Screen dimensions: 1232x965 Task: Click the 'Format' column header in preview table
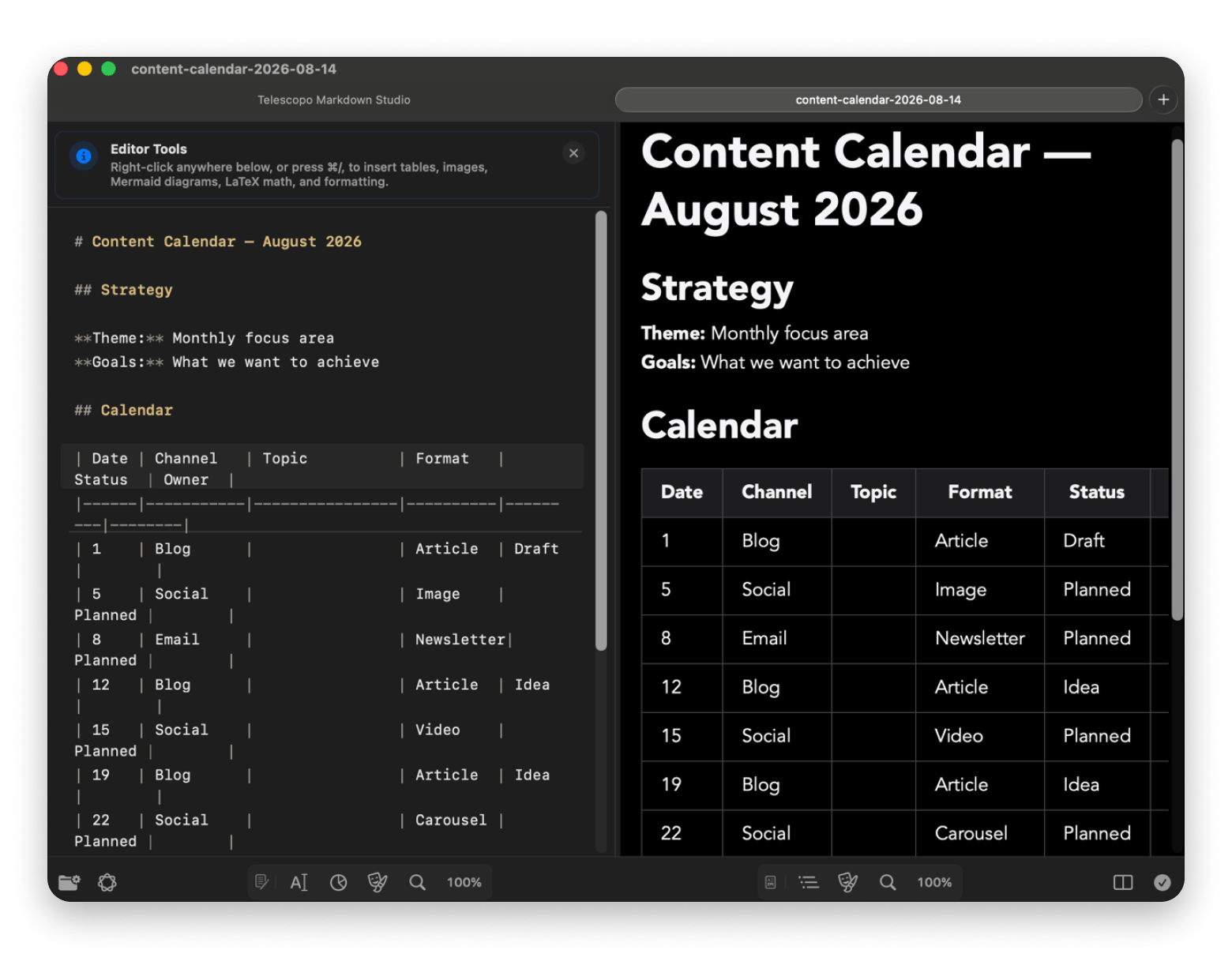980,492
